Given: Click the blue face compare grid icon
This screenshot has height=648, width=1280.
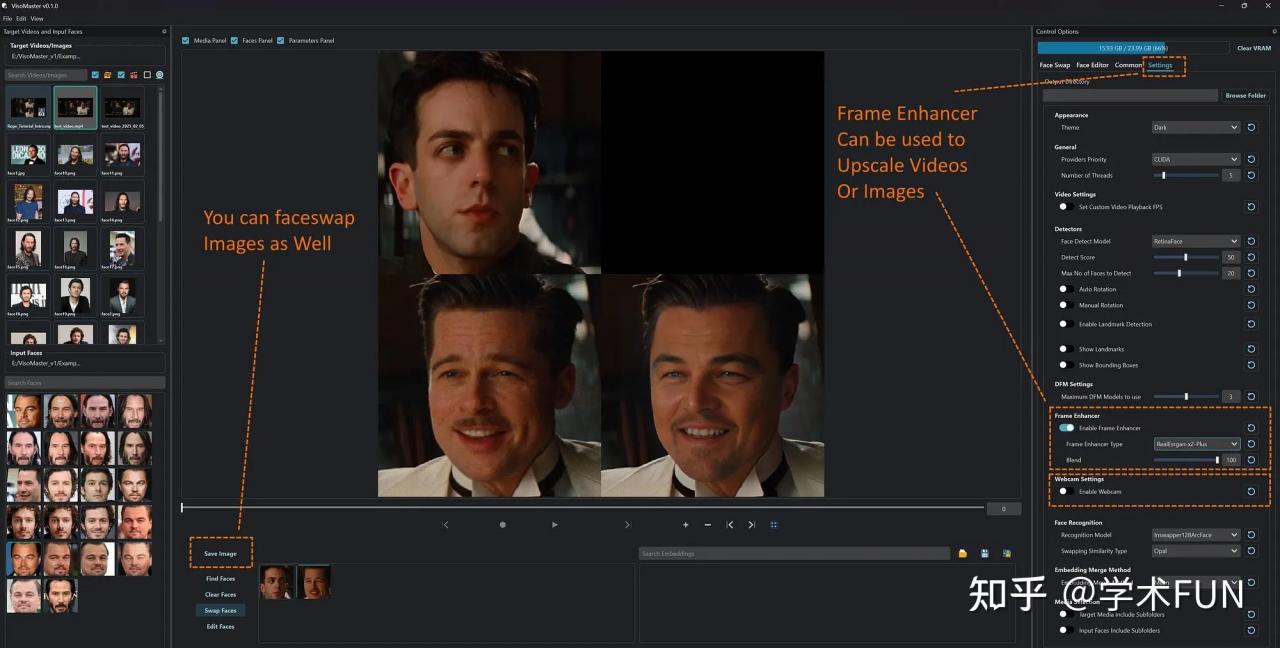Looking at the screenshot, I should 773,525.
